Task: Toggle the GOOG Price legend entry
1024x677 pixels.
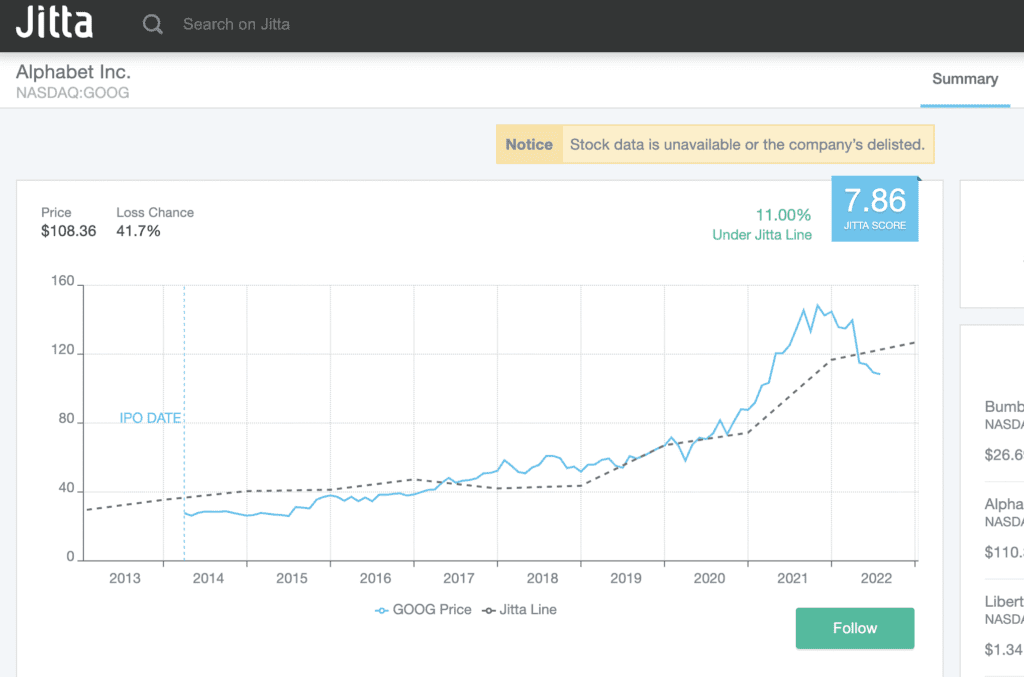Action: 423,610
